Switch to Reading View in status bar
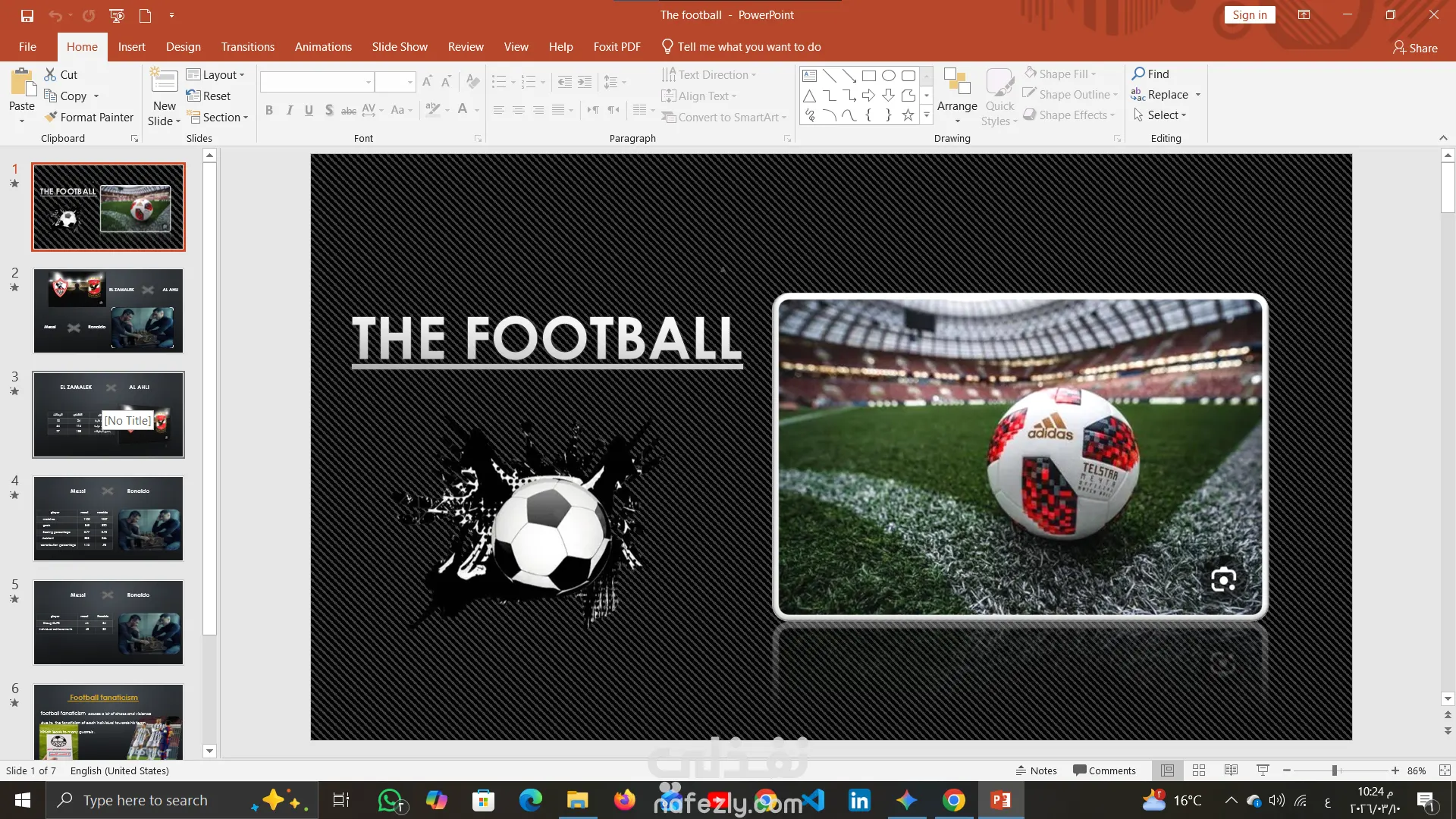This screenshot has height=819, width=1456. pos(1231,770)
